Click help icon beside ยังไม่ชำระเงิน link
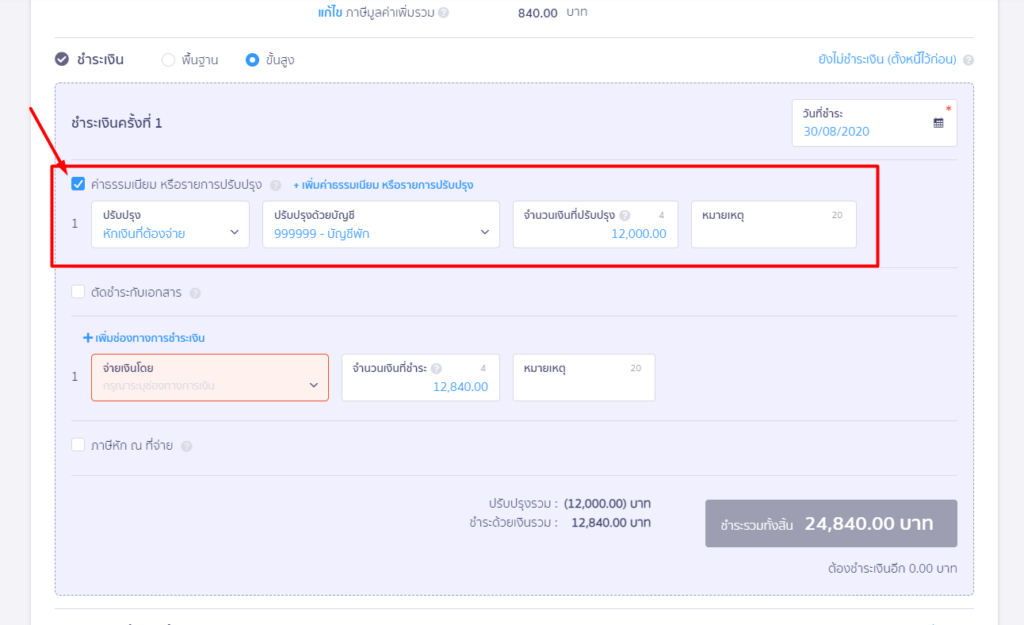The image size is (1024, 625). click(x=968, y=60)
